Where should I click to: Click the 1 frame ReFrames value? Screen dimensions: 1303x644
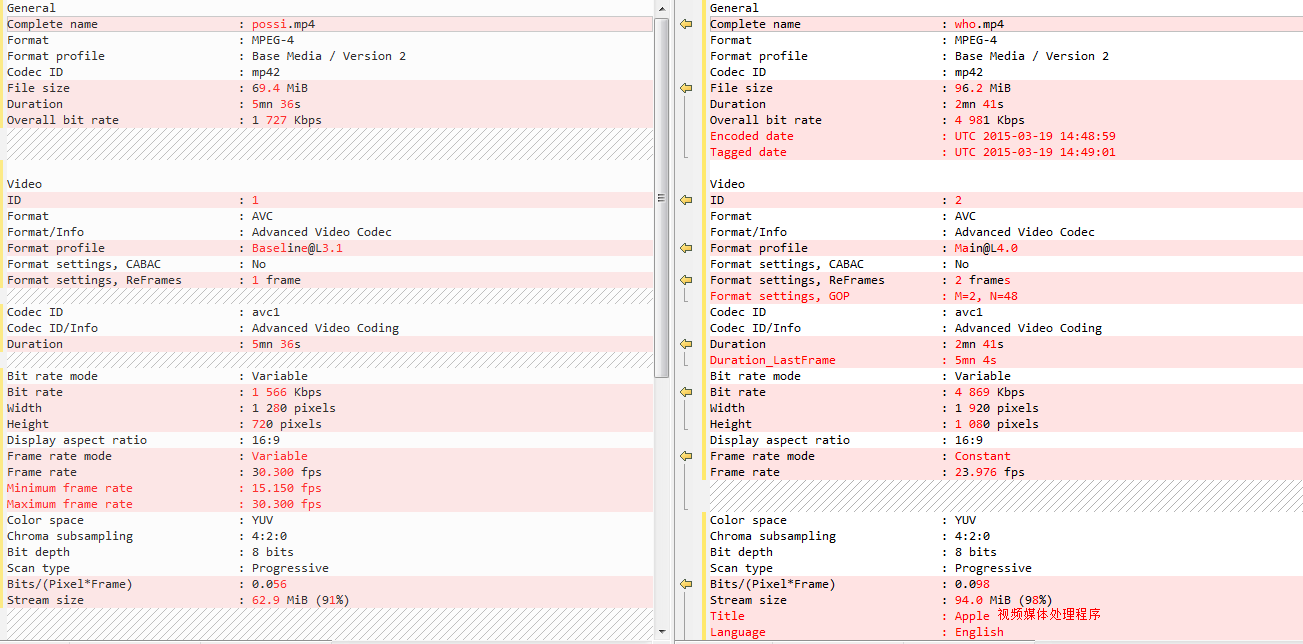coord(276,280)
